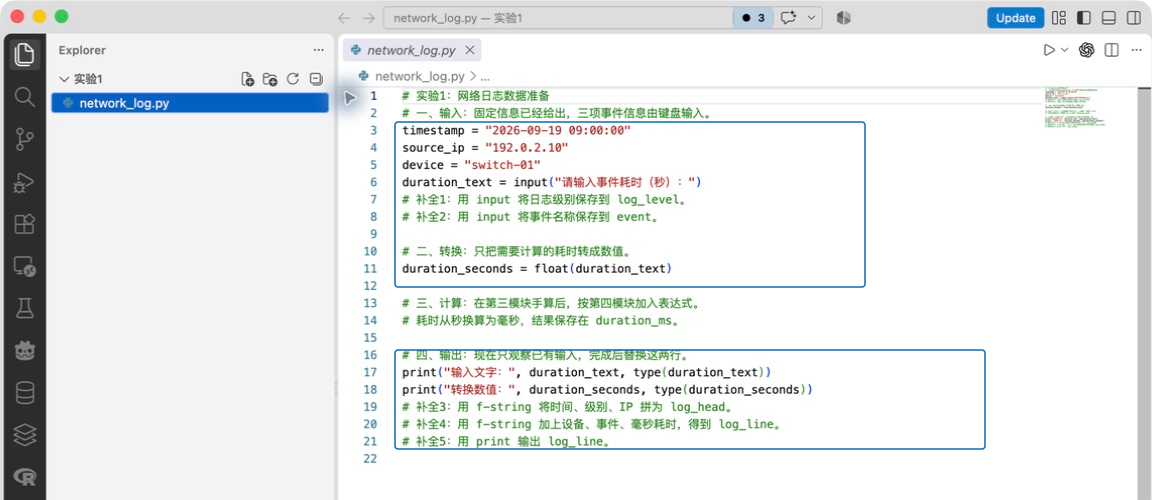The height and width of the screenshot is (500, 1152).
Task: Open the Customize Layout icon
Action: tap(1059, 18)
